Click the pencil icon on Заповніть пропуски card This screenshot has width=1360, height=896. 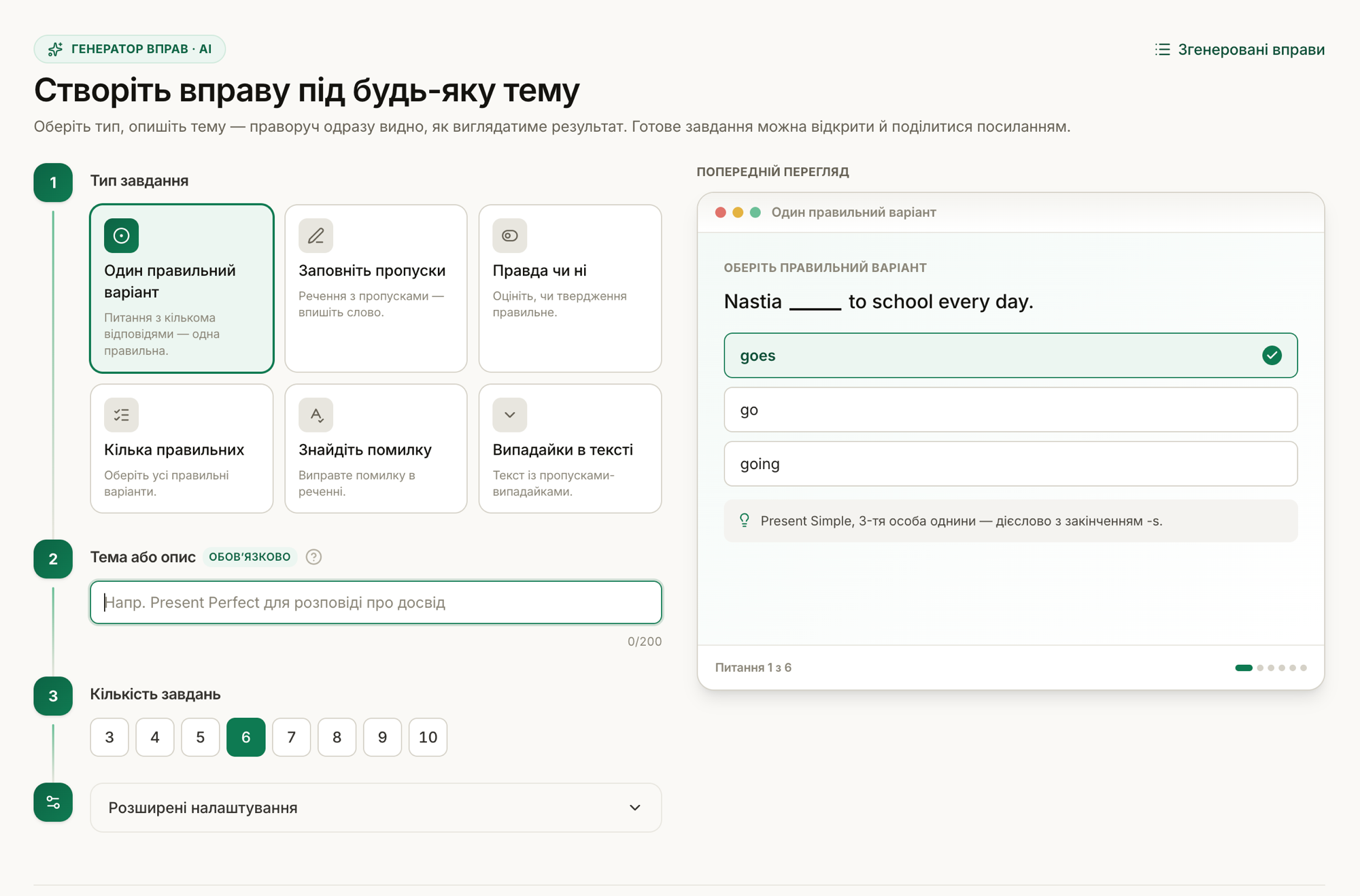pos(316,235)
